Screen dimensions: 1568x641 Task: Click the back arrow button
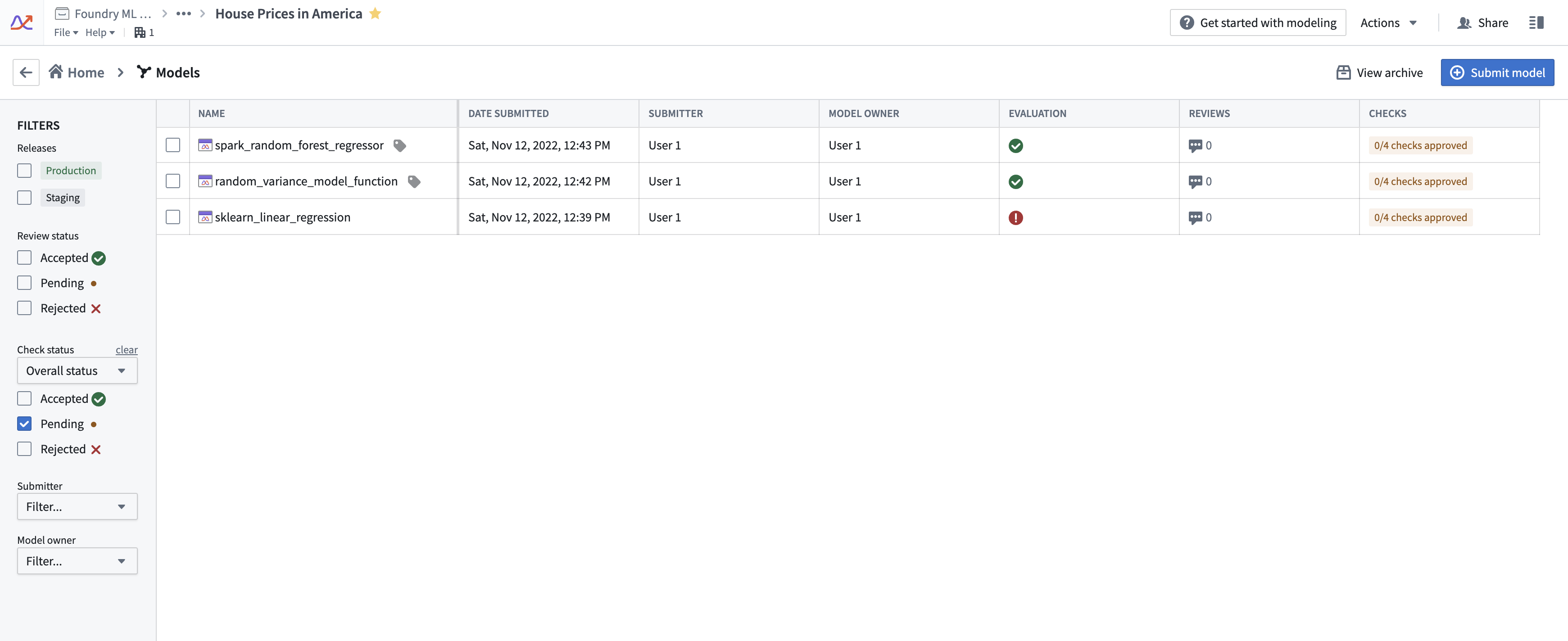point(26,72)
